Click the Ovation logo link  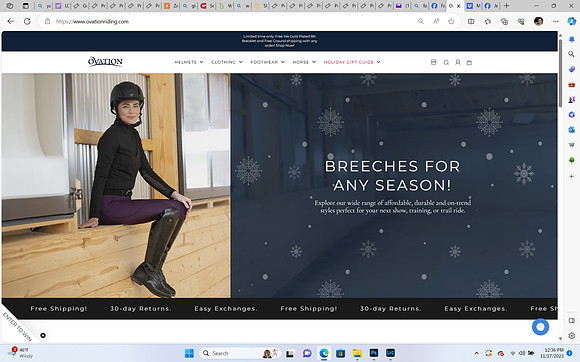(x=105, y=62)
